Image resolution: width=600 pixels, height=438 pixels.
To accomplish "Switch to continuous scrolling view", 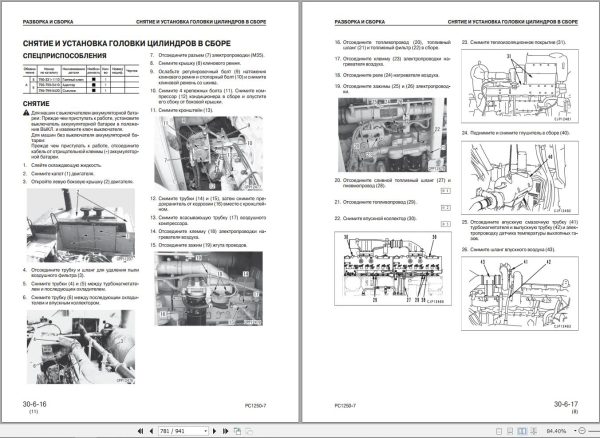I will tap(510, 431).
